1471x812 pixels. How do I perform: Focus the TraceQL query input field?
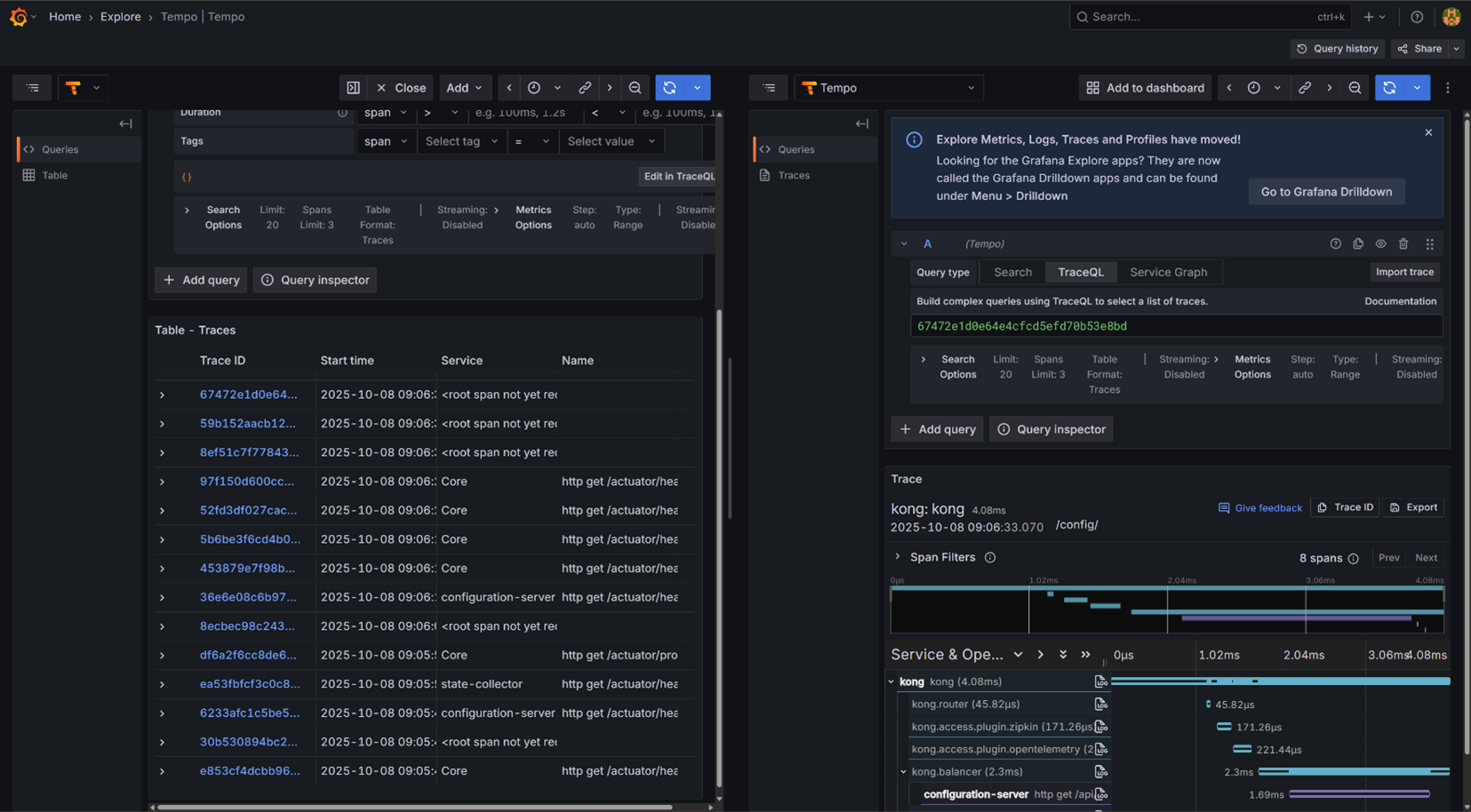pos(1176,326)
